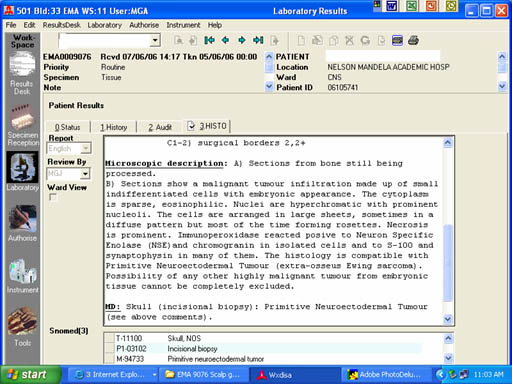The width and height of the screenshot is (512, 384).
Task: Open the Report language English dropdown
Action: [86, 148]
